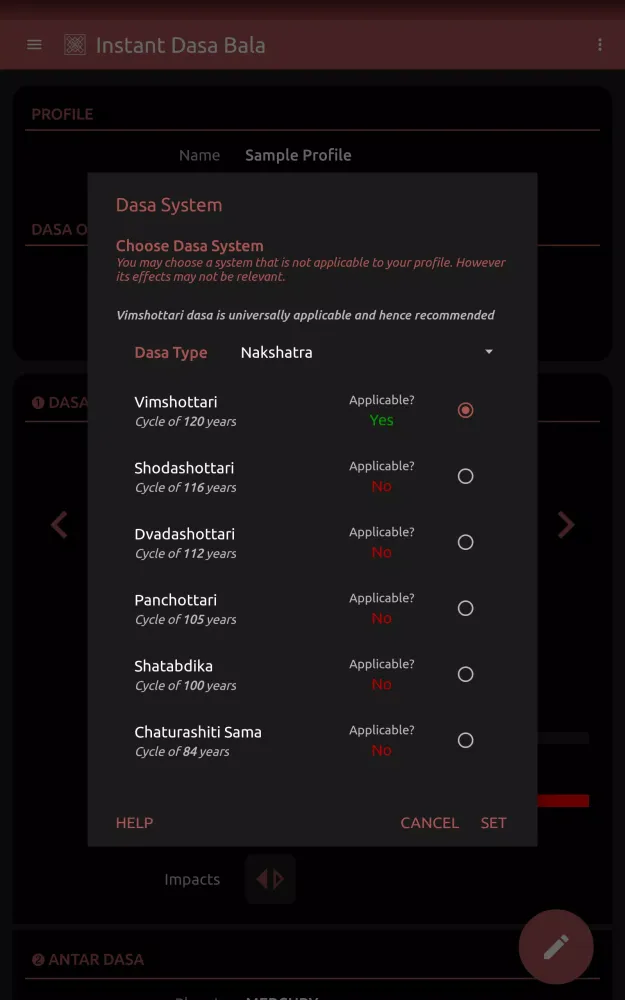Viewport: 625px width, 1000px height.
Task: Open the three-dot overflow menu
Action: tap(600, 45)
